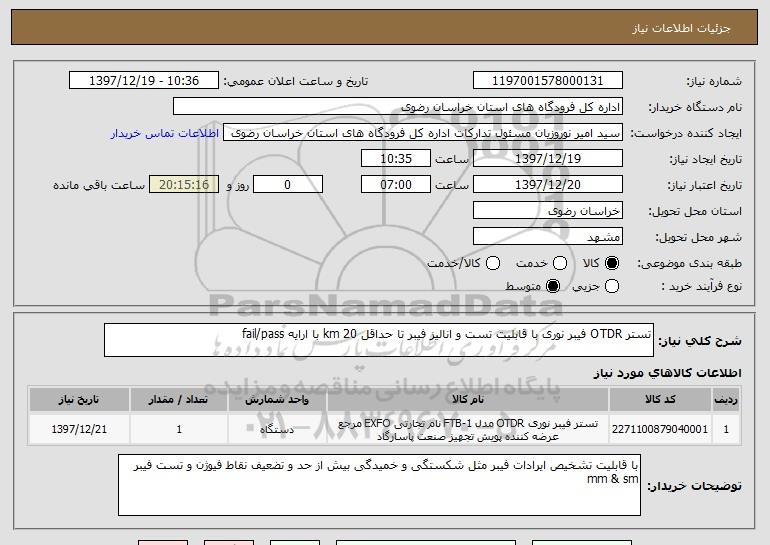
Task: Select the متوسط purchase type radio
Action: [553, 286]
